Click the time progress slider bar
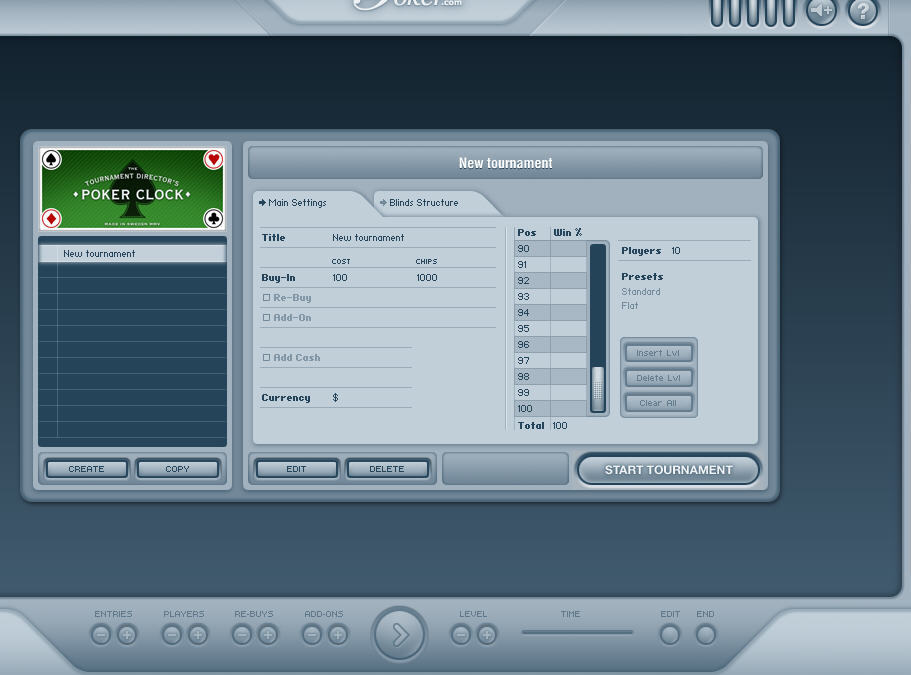 pyautogui.click(x=577, y=632)
